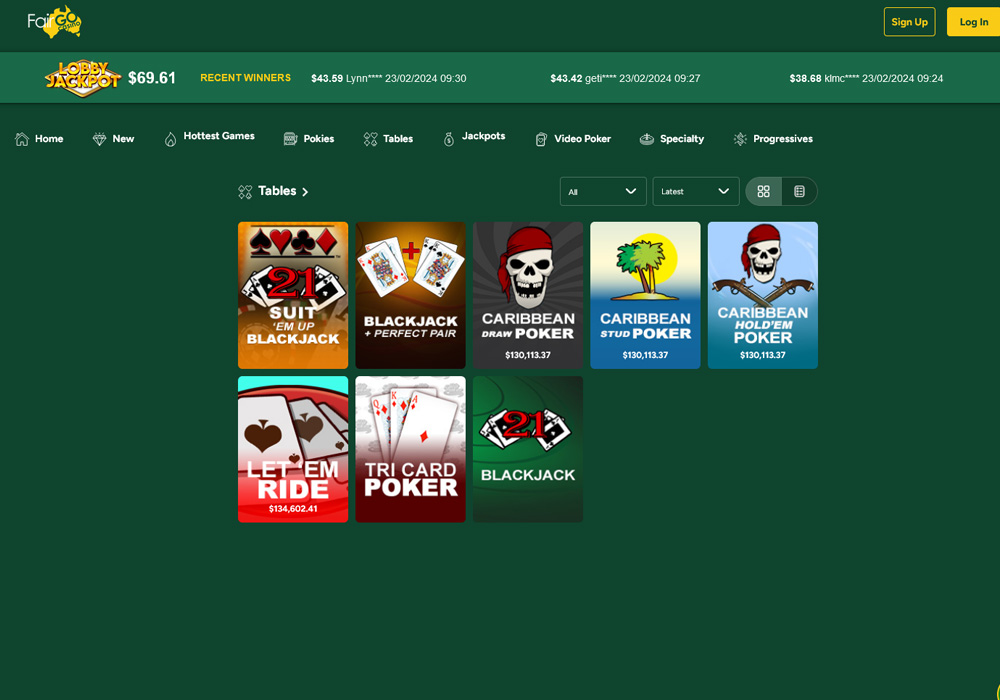
Task: Launch Blackjack + Perfect Pair game
Action: point(410,295)
